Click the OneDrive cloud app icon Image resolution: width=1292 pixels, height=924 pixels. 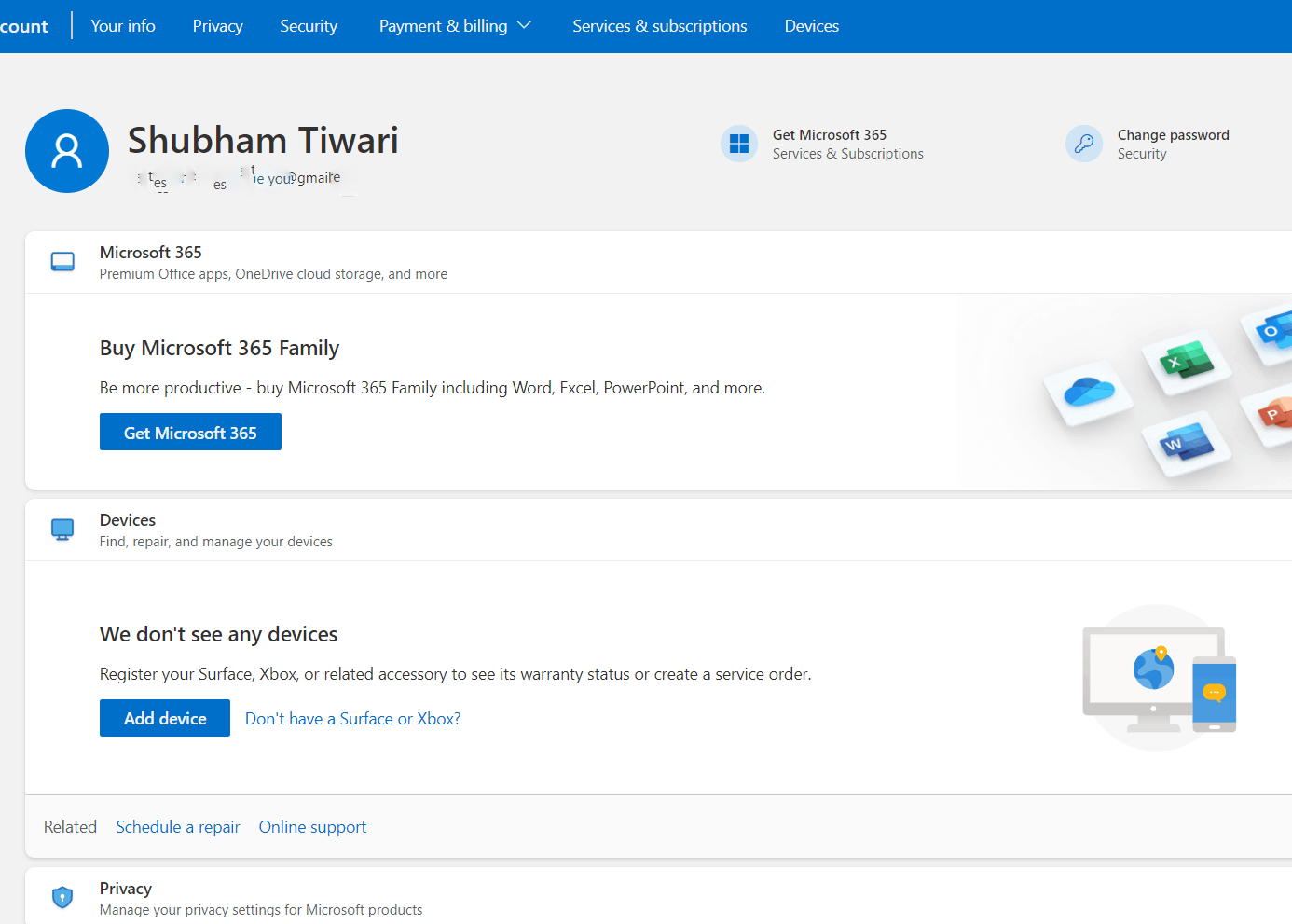click(1089, 393)
